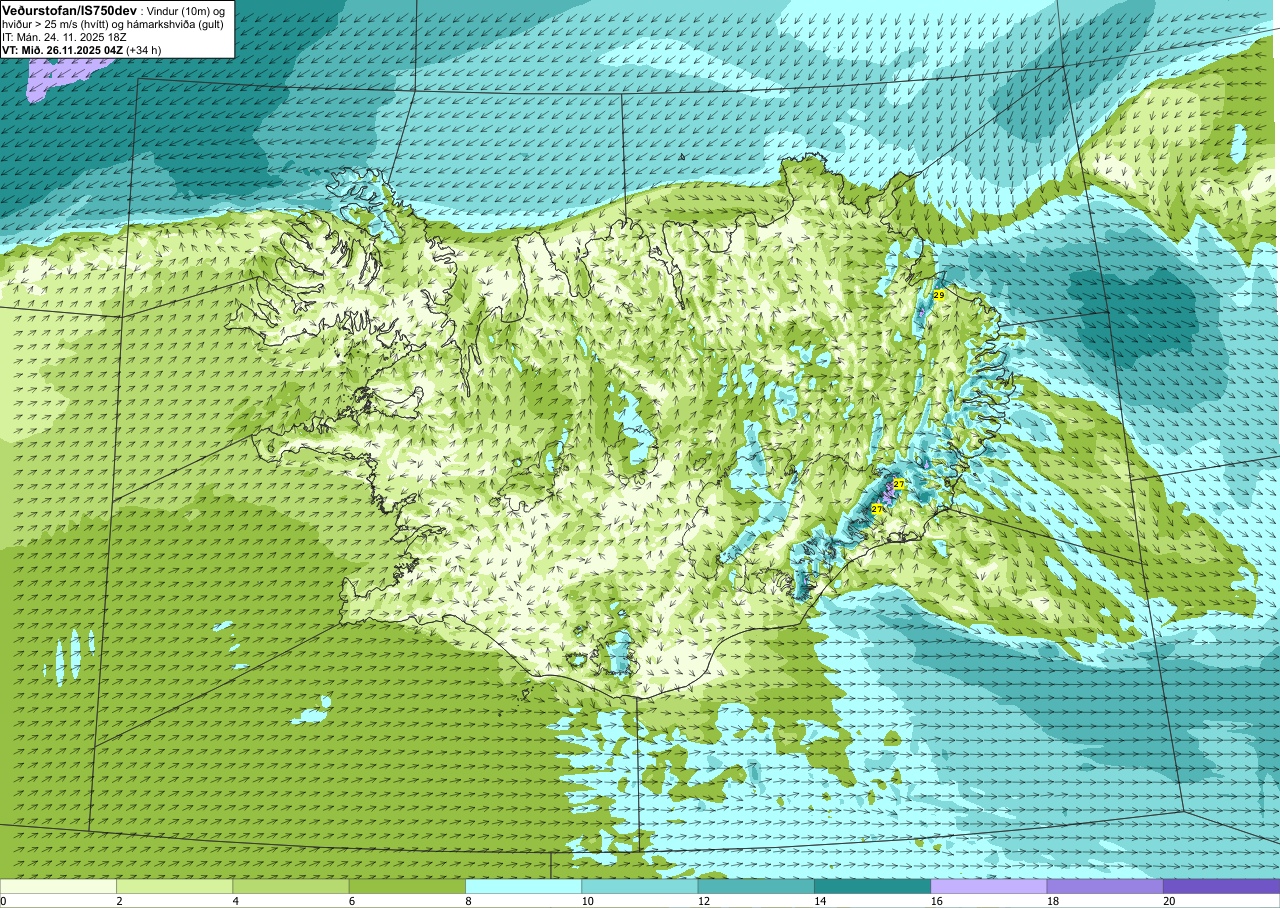Select the 10–12 m/s light teal legend swatch
Image resolution: width=1280 pixels, height=908 pixels.
click(x=640, y=886)
